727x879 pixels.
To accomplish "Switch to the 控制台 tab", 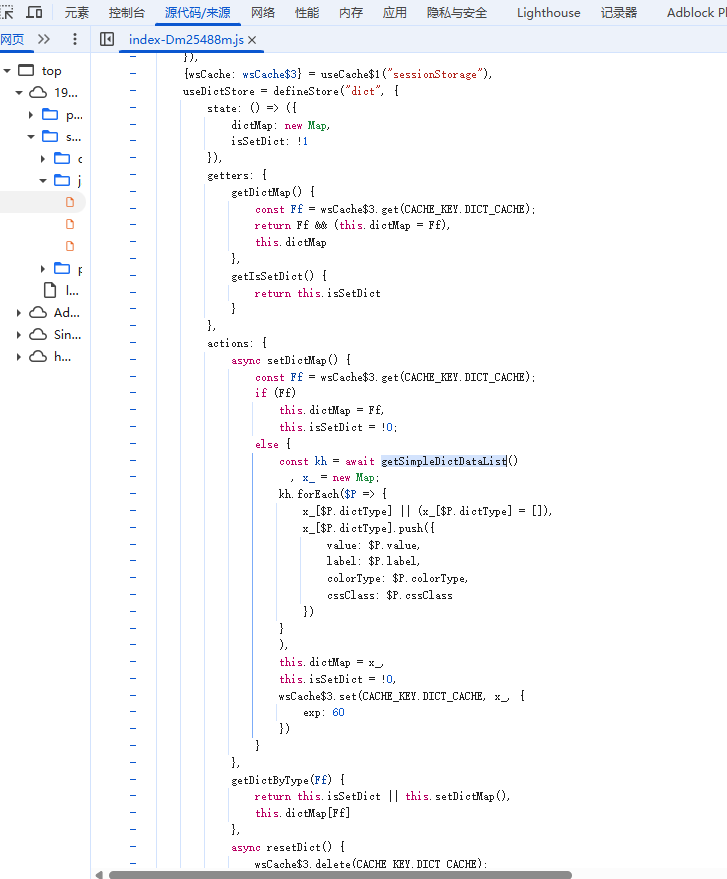I will click(126, 12).
